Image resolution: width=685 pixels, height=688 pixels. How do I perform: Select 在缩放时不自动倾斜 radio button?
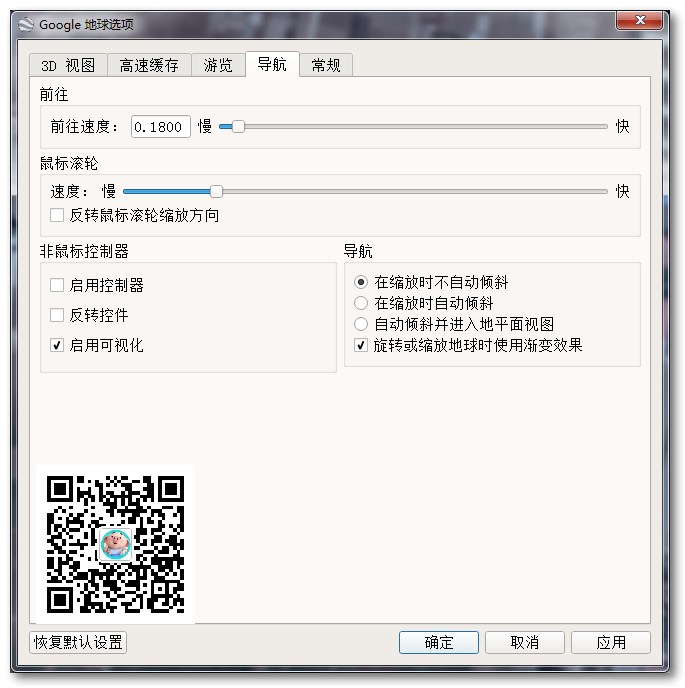click(362, 283)
